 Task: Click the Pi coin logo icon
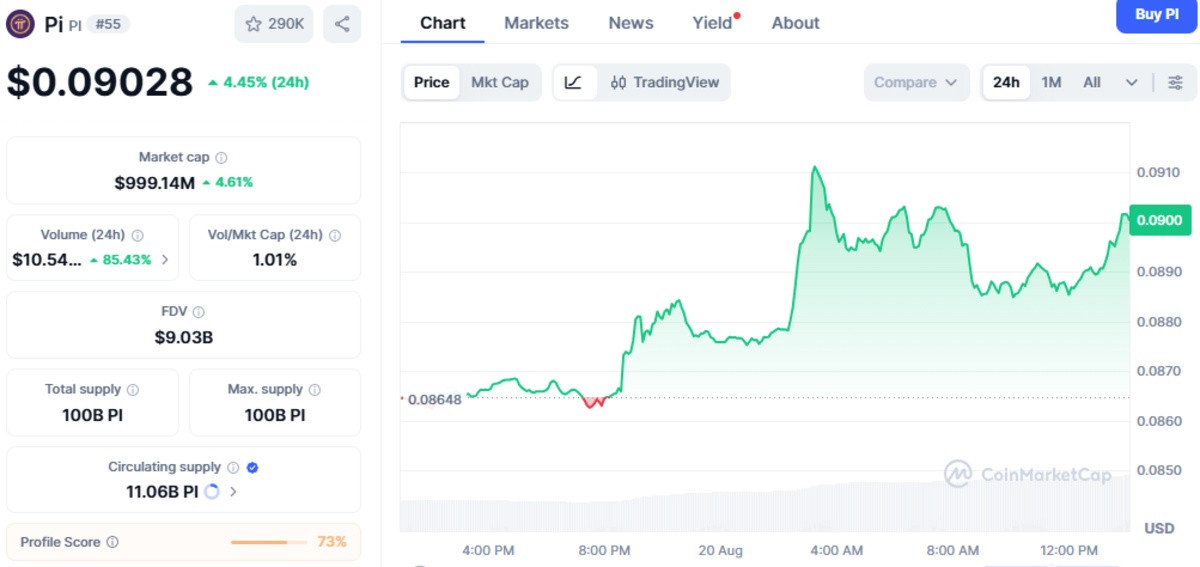(x=20, y=24)
